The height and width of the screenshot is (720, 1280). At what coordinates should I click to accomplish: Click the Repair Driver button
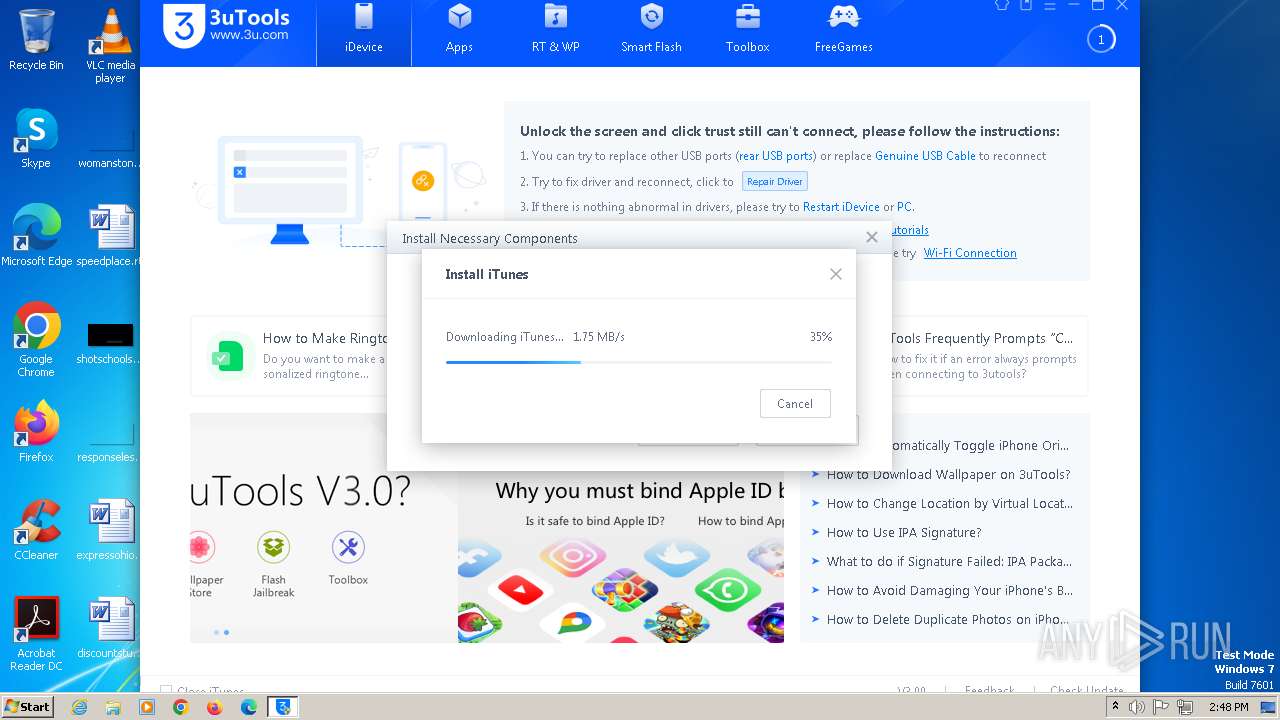[774, 182]
